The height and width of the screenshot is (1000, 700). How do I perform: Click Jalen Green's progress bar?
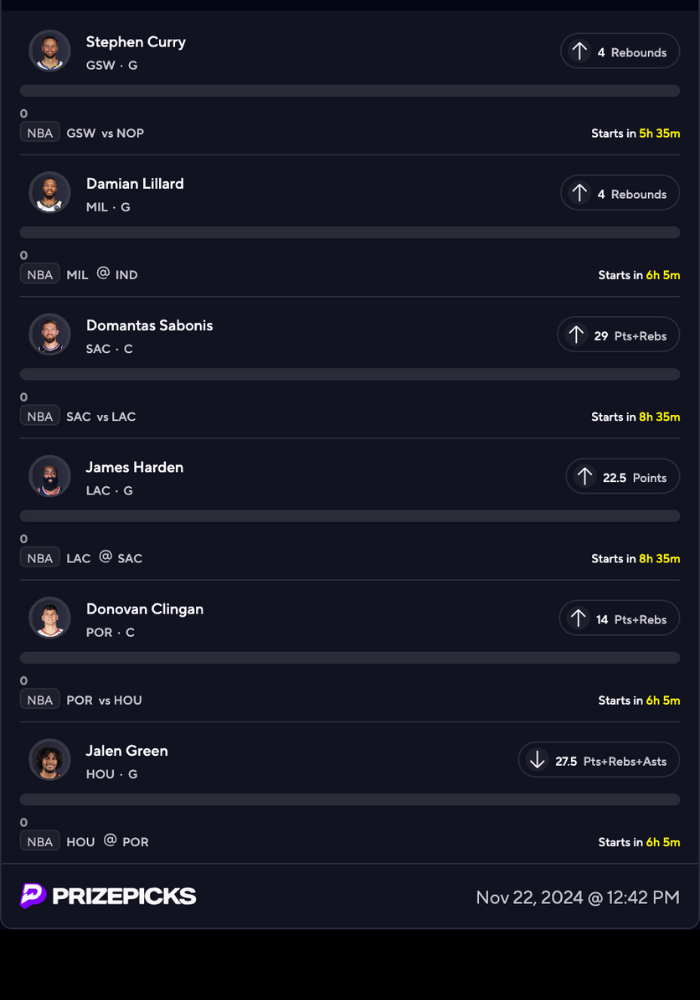pos(350,800)
